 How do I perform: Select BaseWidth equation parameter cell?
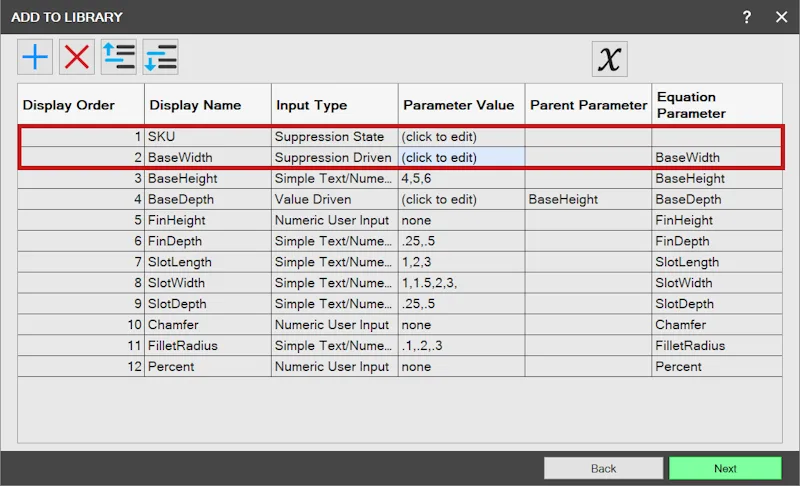click(x=717, y=158)
